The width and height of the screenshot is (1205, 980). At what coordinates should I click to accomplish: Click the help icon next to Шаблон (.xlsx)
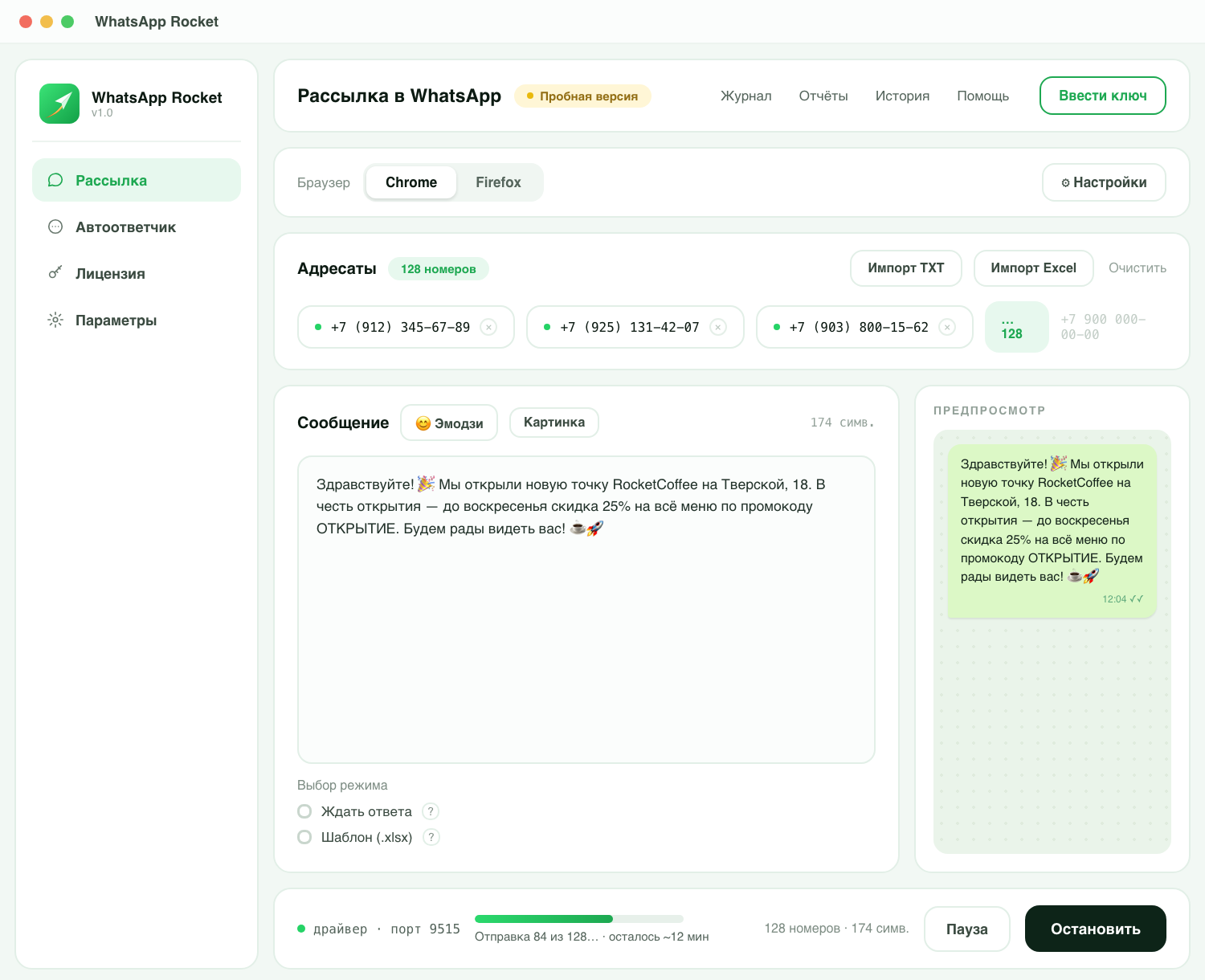[431, 837]
